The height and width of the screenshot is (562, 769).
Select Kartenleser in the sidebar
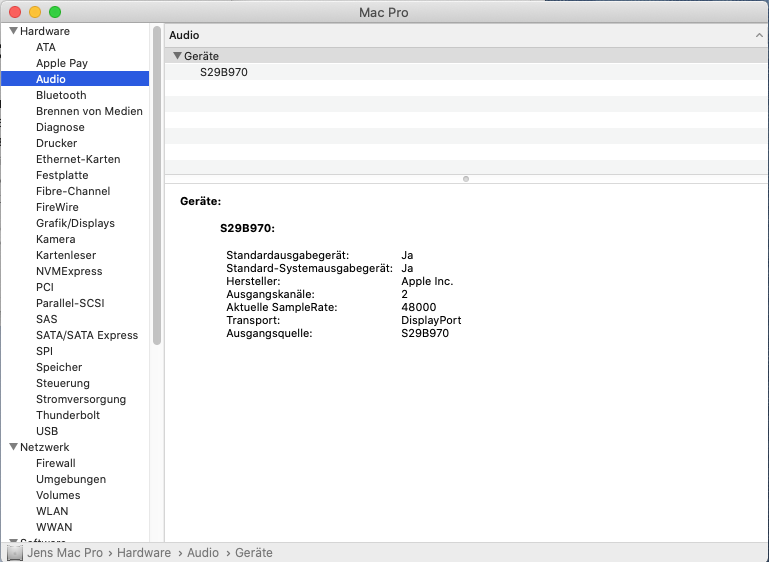point(66,255)
